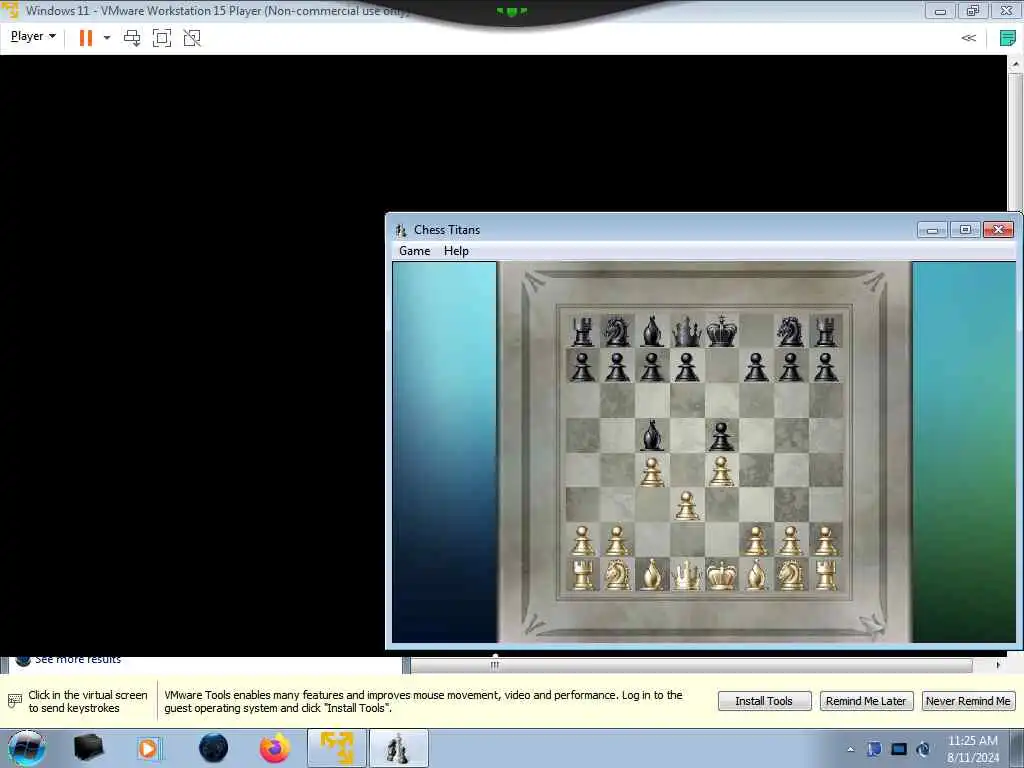Open the Game menu in Chess Titans

[x=414, y=251]
